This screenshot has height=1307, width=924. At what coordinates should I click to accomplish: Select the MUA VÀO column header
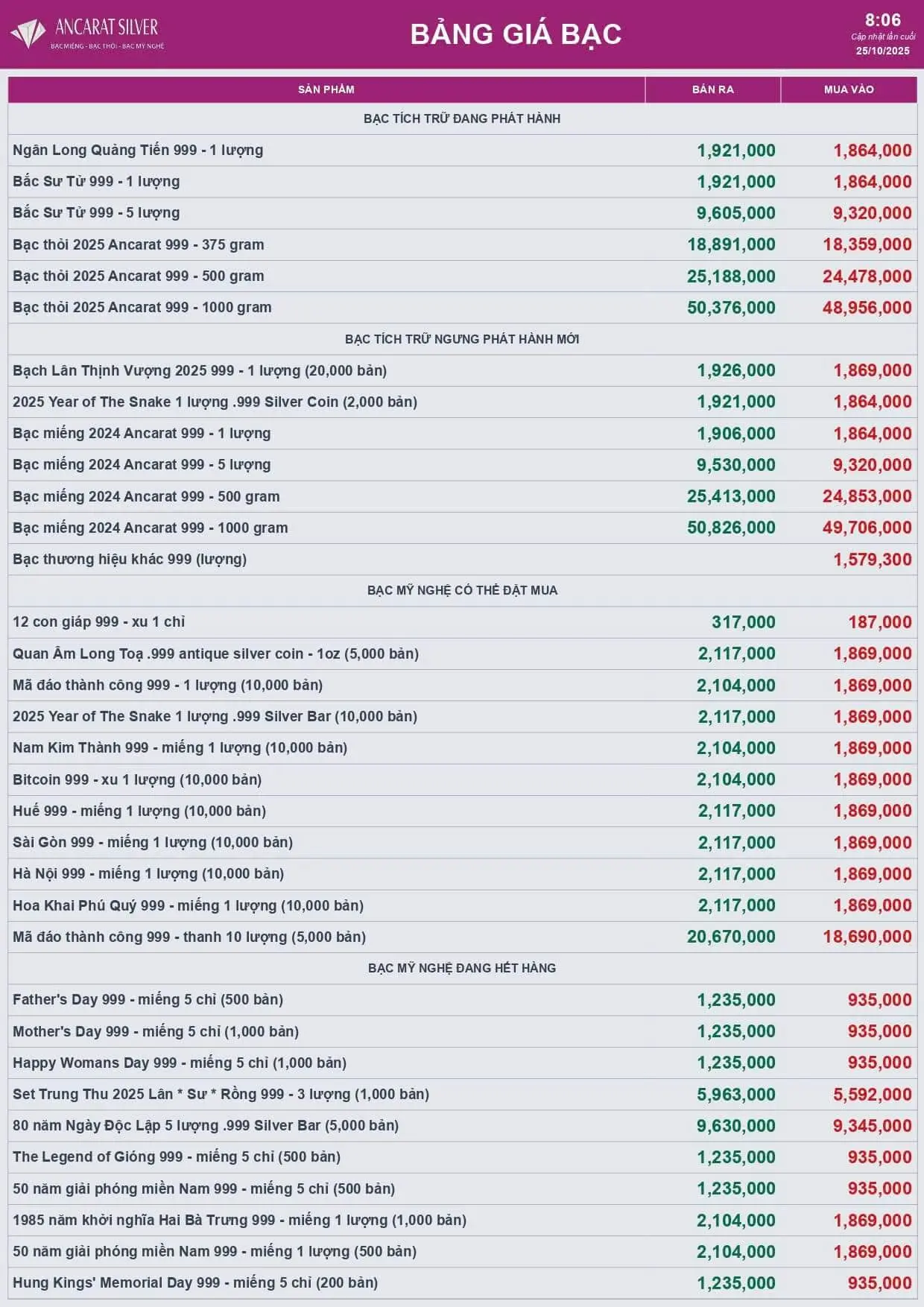click(x=849, y=89)
